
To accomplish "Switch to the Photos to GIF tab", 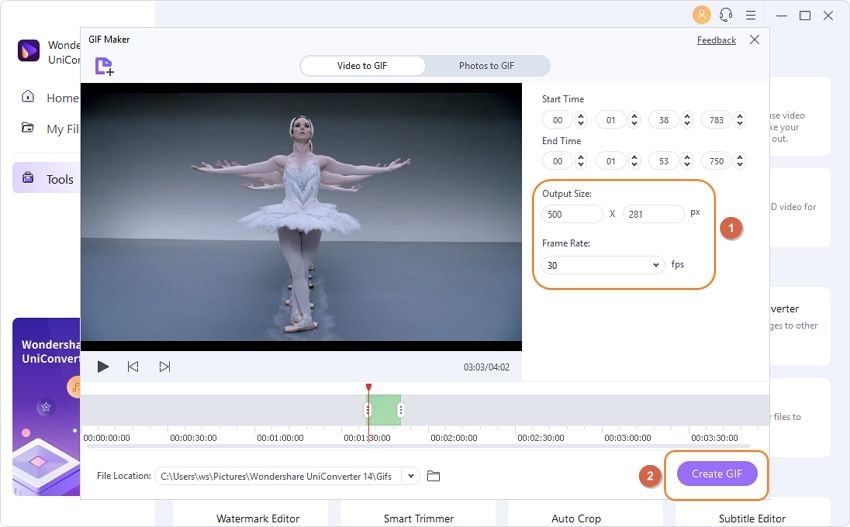I will click(x=486, y=66).
